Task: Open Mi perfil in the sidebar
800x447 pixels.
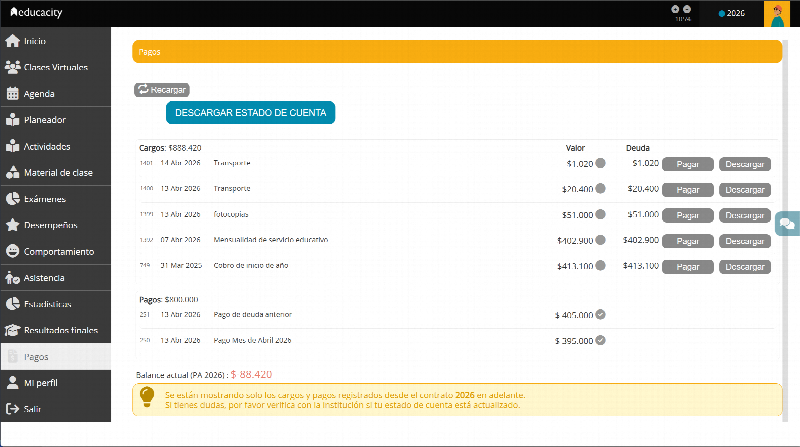Action: pos(56,383)
